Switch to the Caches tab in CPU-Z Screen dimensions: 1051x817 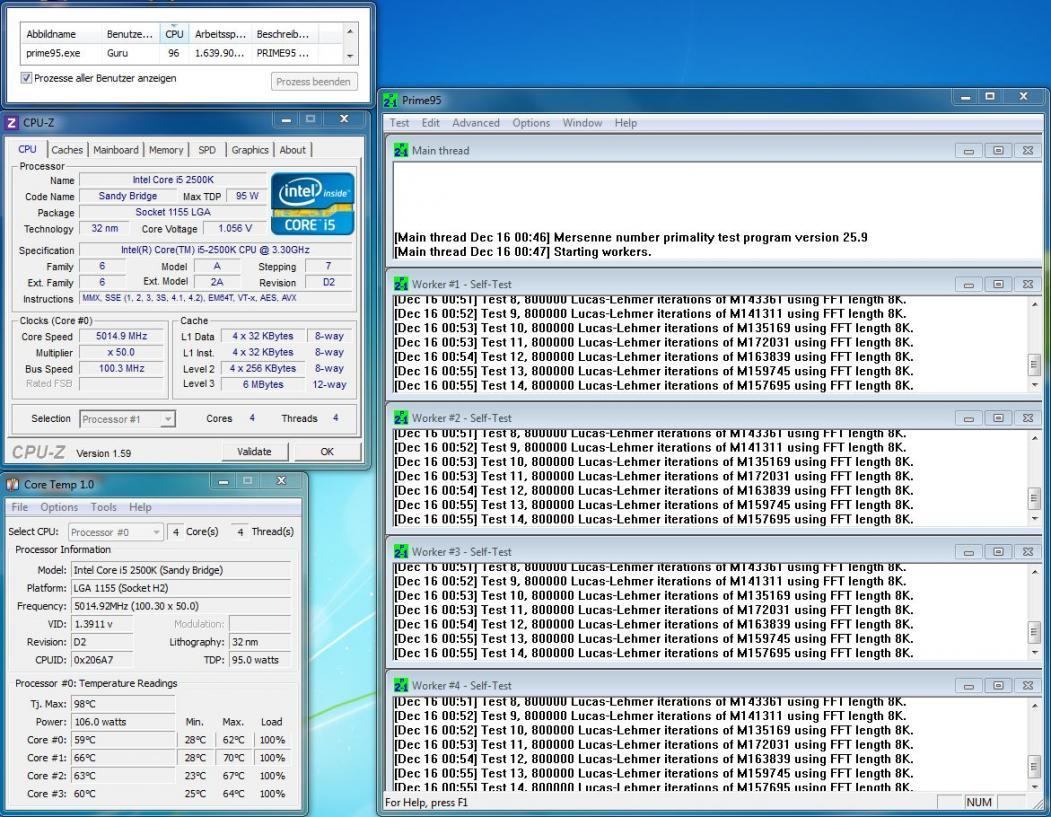coord(67,150)
